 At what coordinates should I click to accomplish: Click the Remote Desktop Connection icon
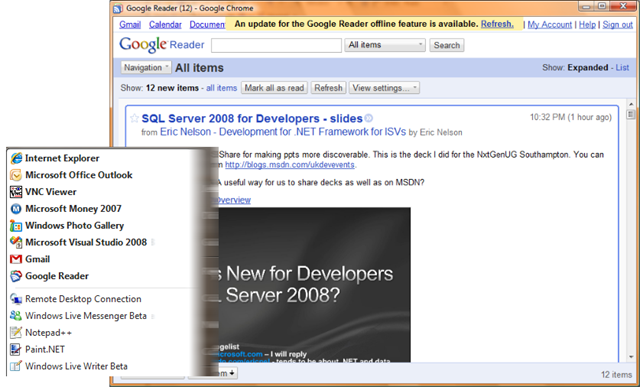click(x=16, y=299)
